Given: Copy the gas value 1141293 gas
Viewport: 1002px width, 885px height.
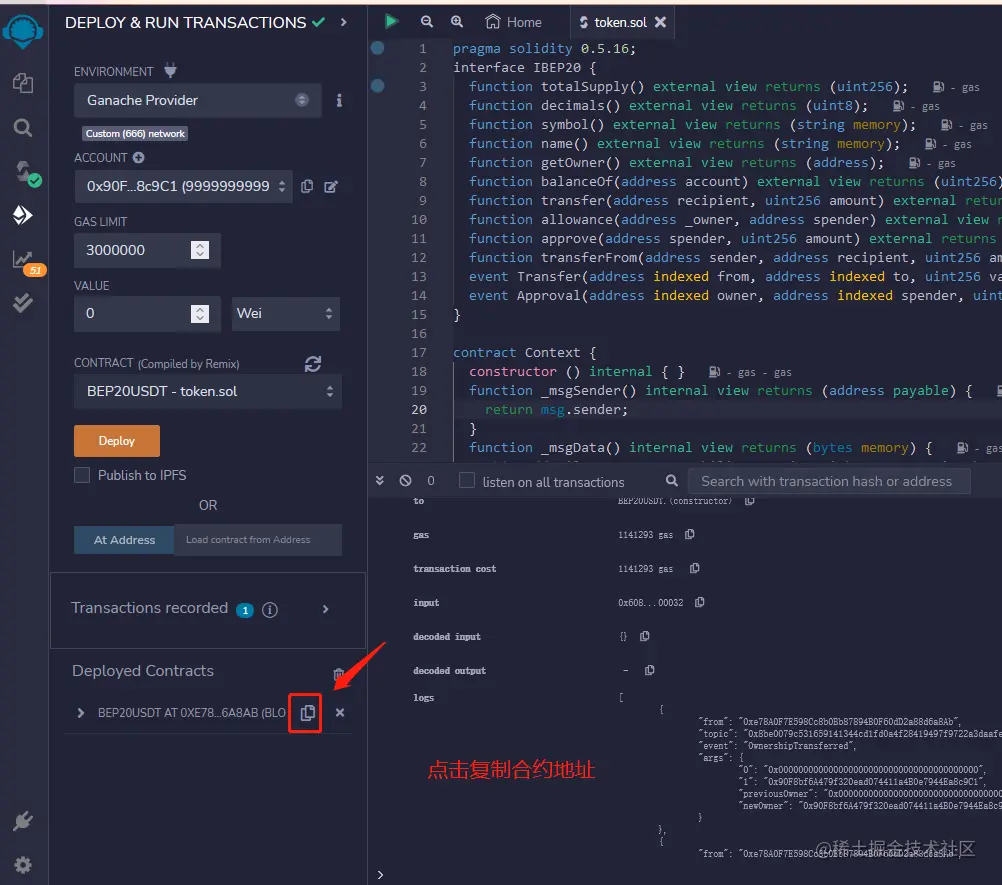Looking at the screenshot, I should tap(690, 534).
